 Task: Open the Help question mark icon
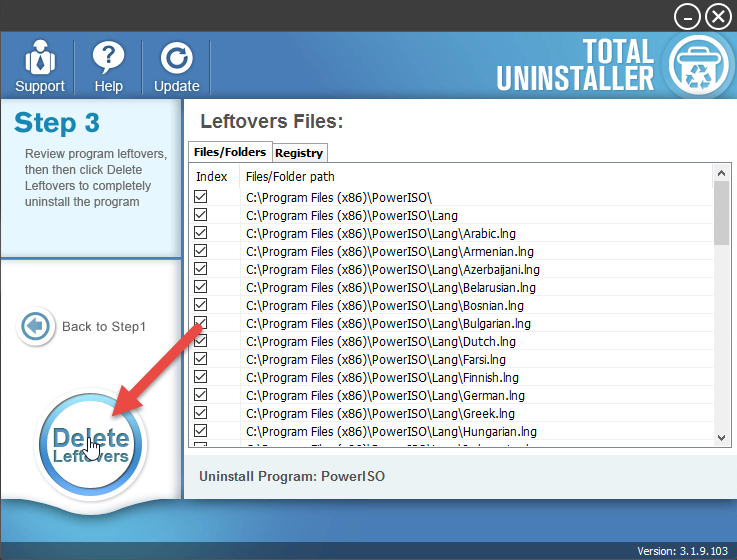click(x=108, y=57)
